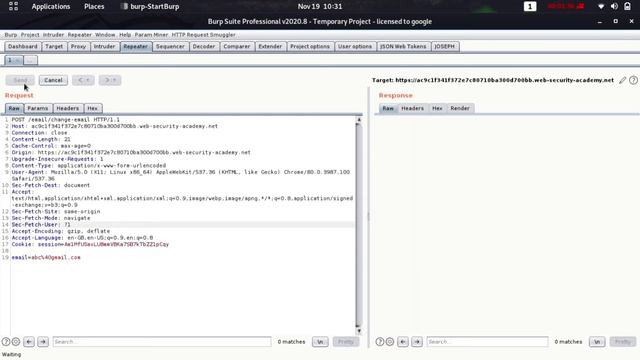Image resolution: width=640 pixels, height=360 pixels.
Task: Open Repeater help next to the target
Action: (x=633, y=80)
